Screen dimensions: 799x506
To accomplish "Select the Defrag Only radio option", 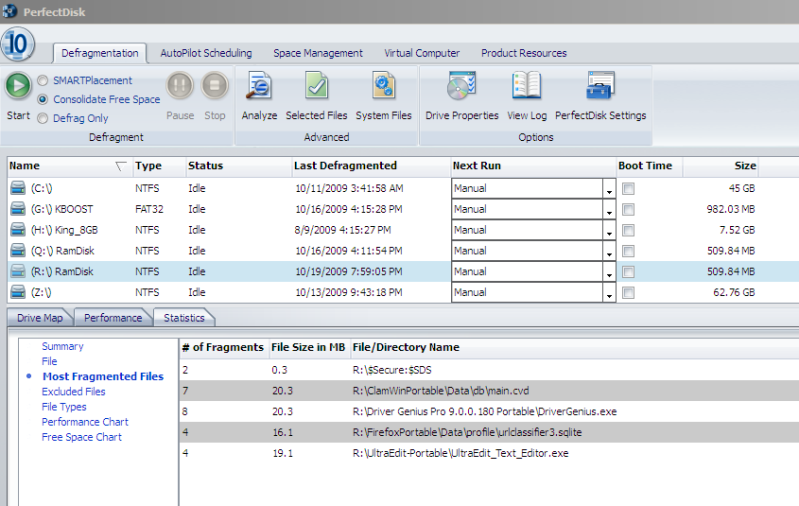I will (43, 118).
